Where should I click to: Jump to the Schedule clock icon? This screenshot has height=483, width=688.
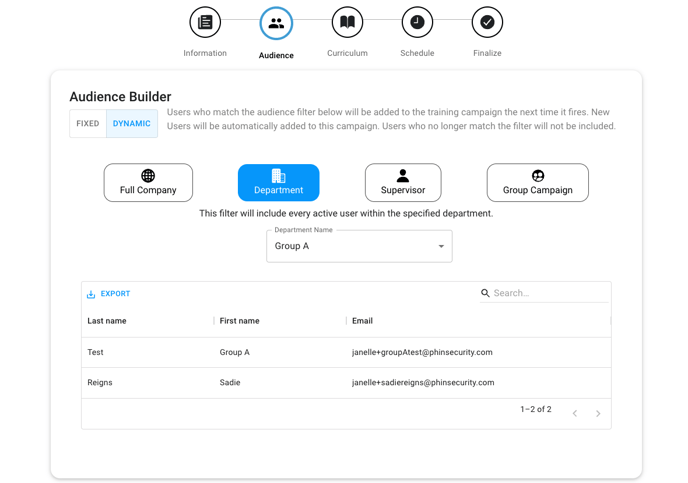click(417, 22)
